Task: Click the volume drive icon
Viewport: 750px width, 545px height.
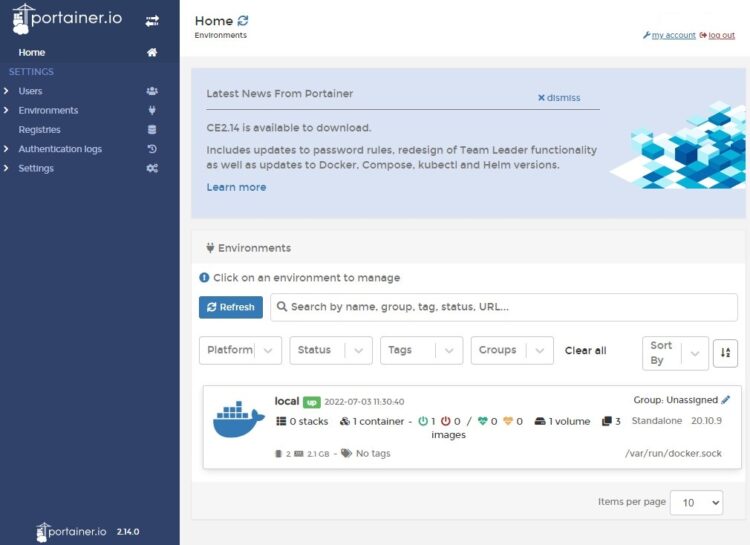Action: (x=540, y=421)
